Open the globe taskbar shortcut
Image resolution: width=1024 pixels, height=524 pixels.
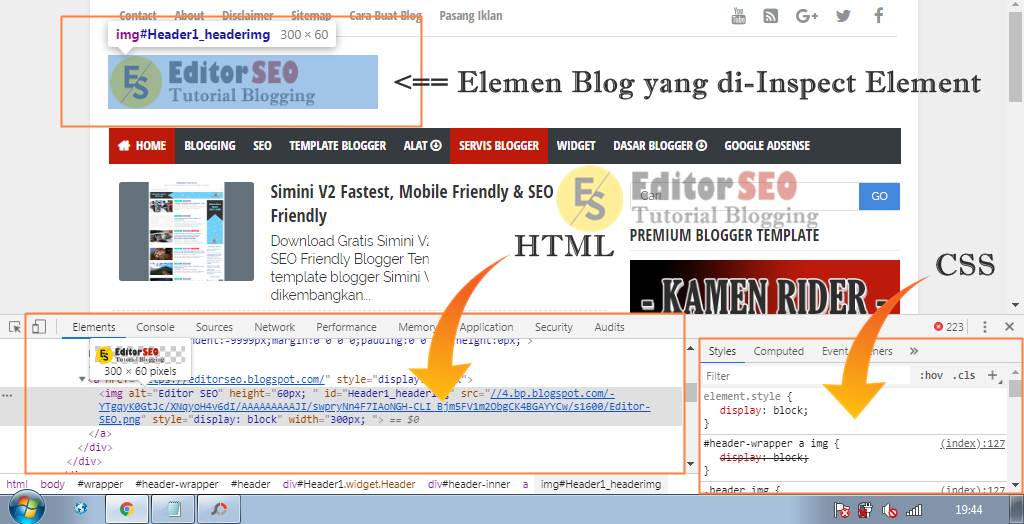point(80,508)
